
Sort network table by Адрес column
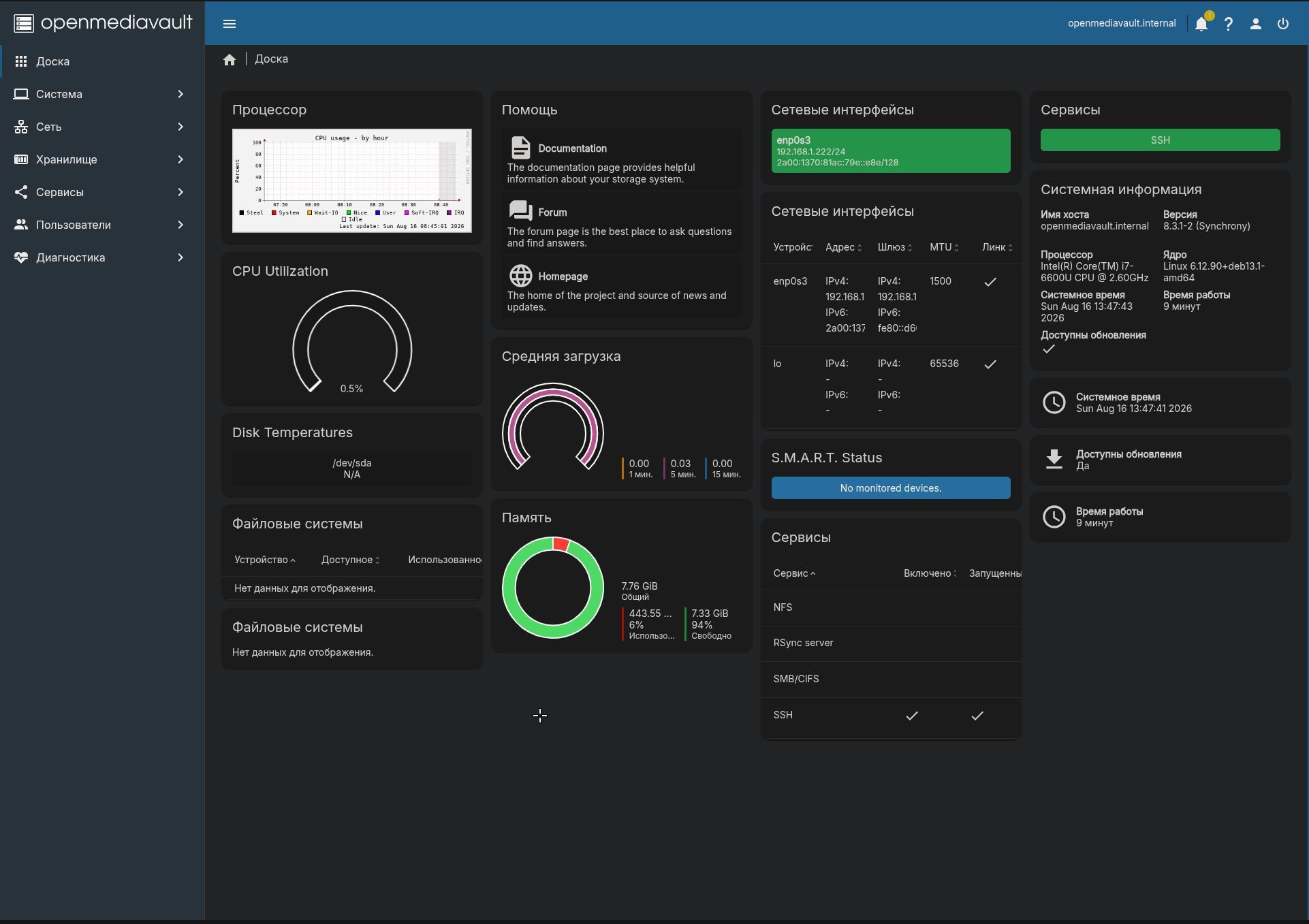click(843, 247)
